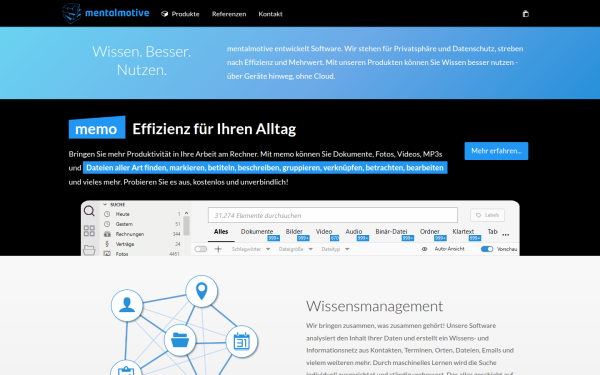
Task: Open the Schlagwörter dropdown
Action: 251,249
